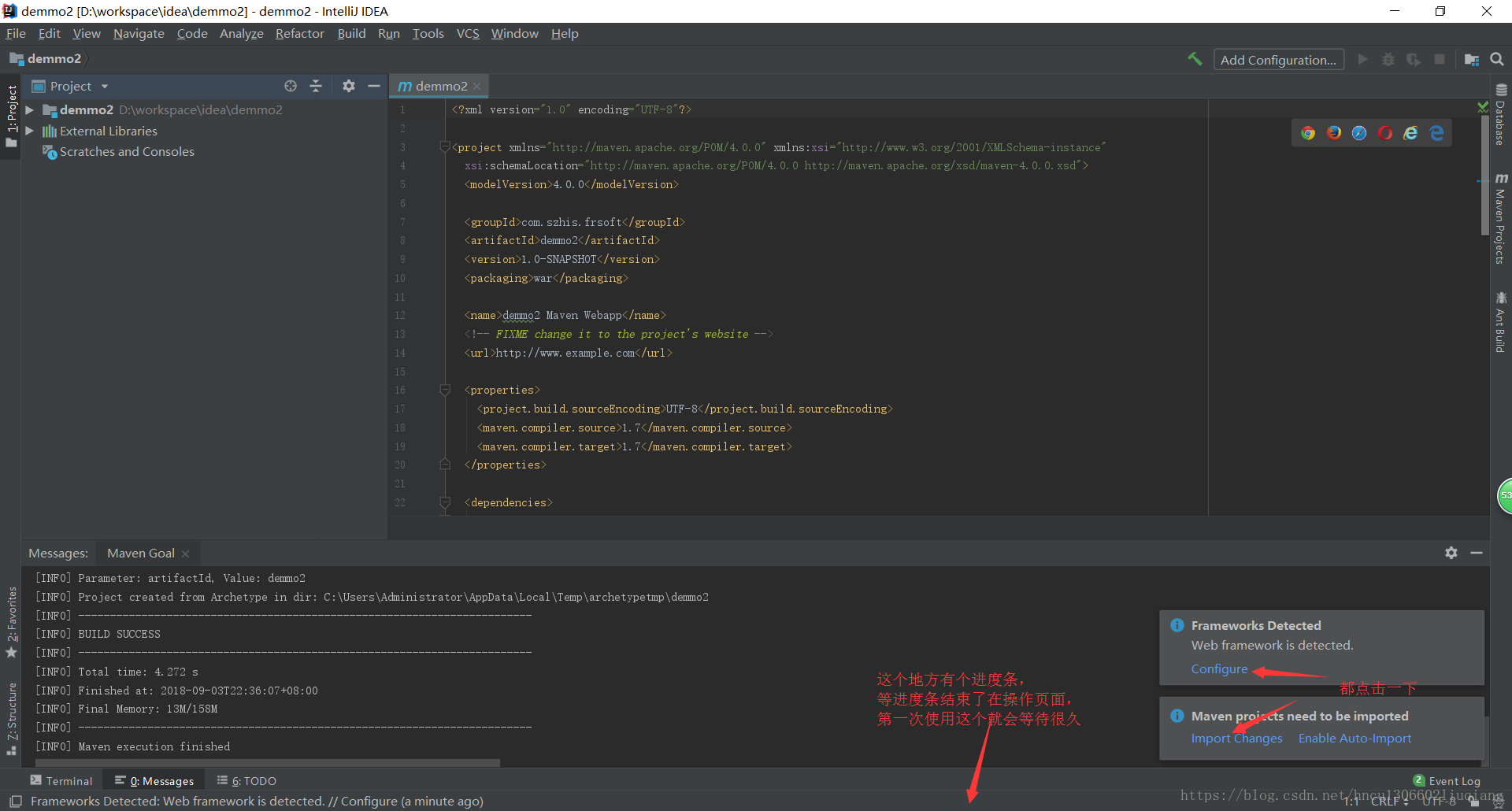Image resolution: width=1512 pixels, height=811 pixels.
Task: Click the Debug bug icon in toolbar
Action: click(x=1388, y=59)
